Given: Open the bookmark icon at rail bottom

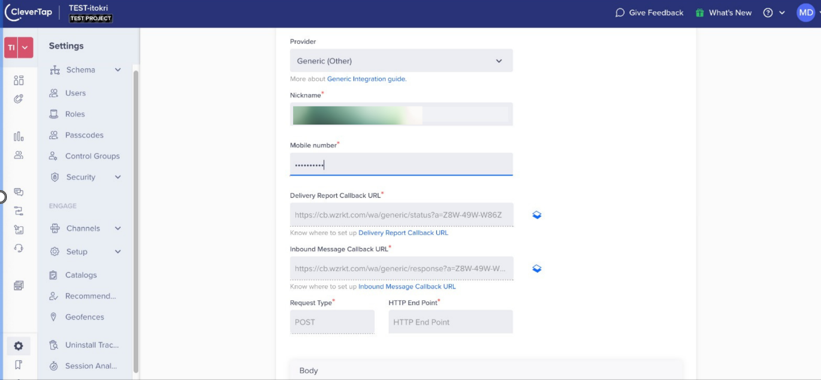Looking at the screenshot, I should [x=19, y=364].
